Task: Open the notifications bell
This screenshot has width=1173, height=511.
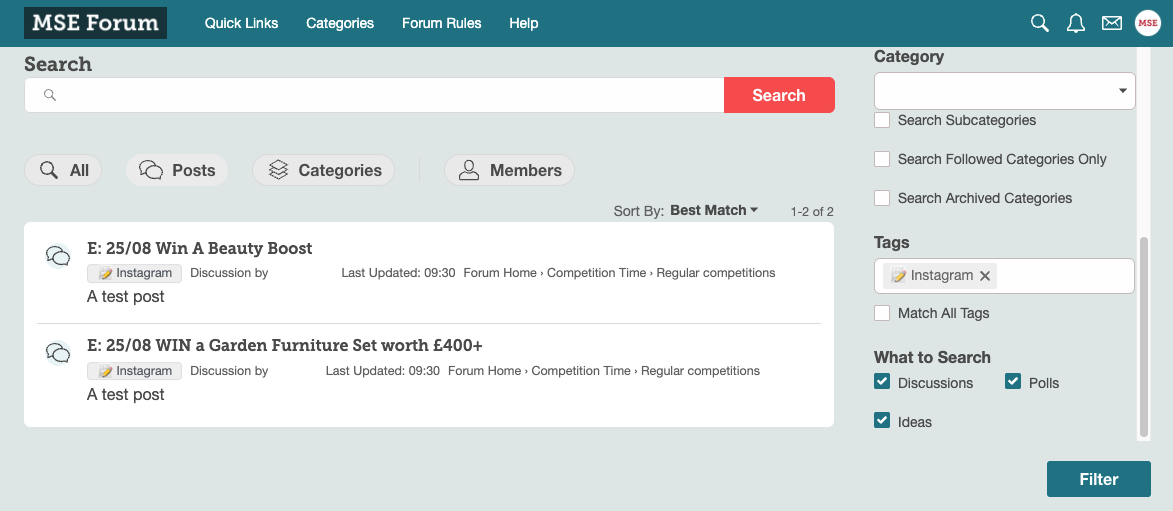Action: pyautogui.click(x=1076, y=23)
